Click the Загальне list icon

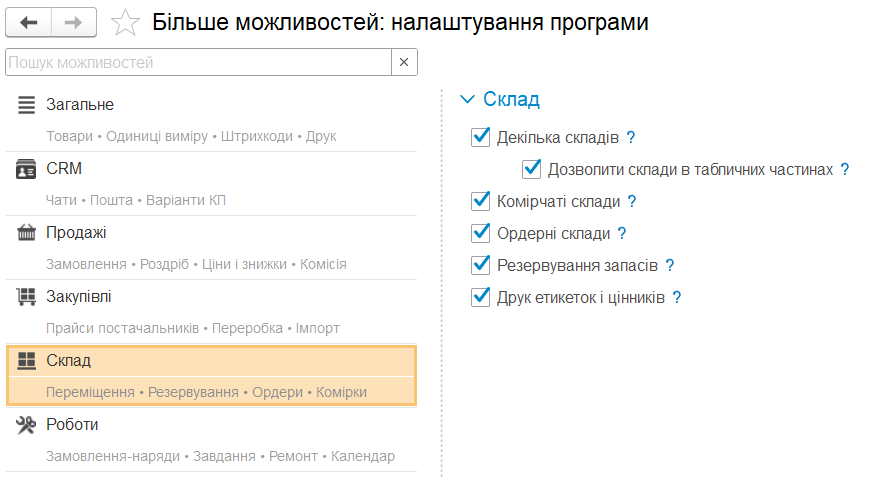(26, 105)
